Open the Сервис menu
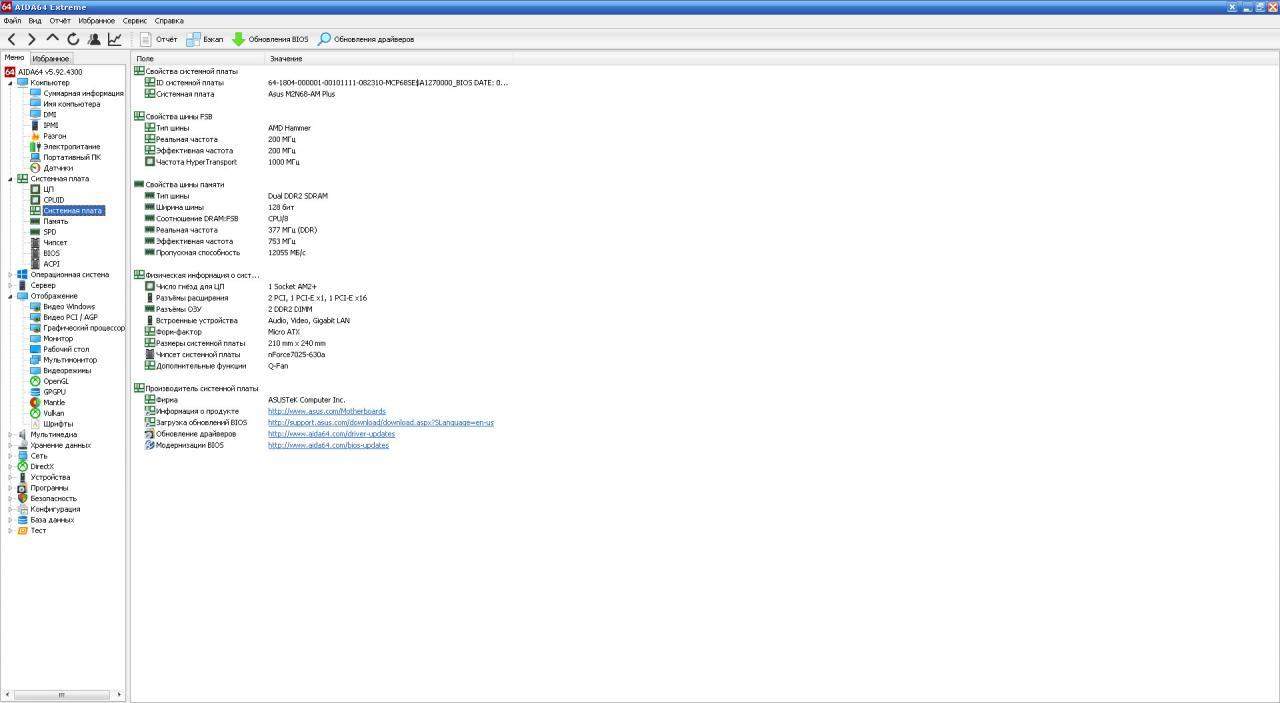 coord(135,20)
